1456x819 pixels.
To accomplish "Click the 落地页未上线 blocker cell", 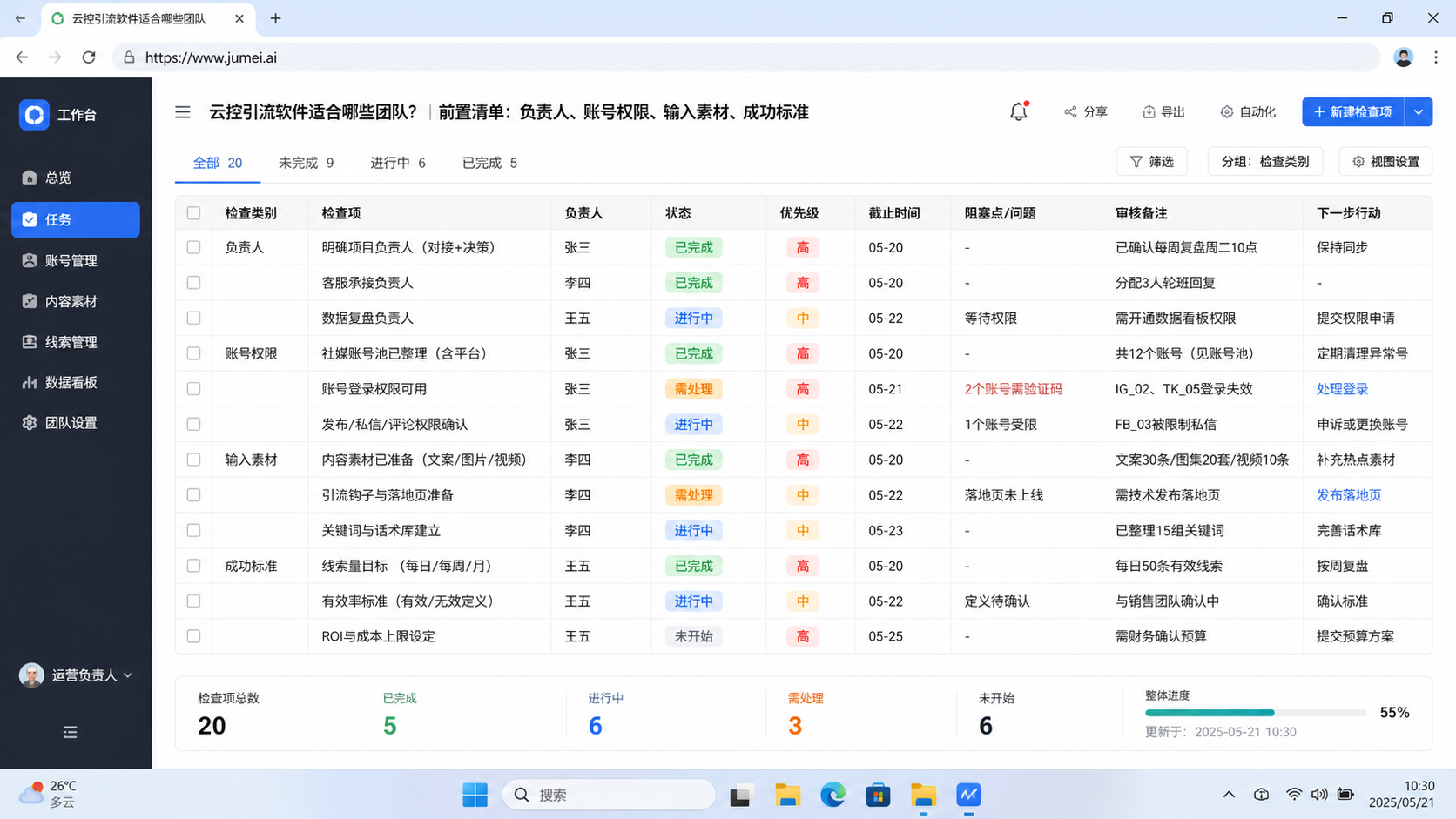I will point(1003,495).
